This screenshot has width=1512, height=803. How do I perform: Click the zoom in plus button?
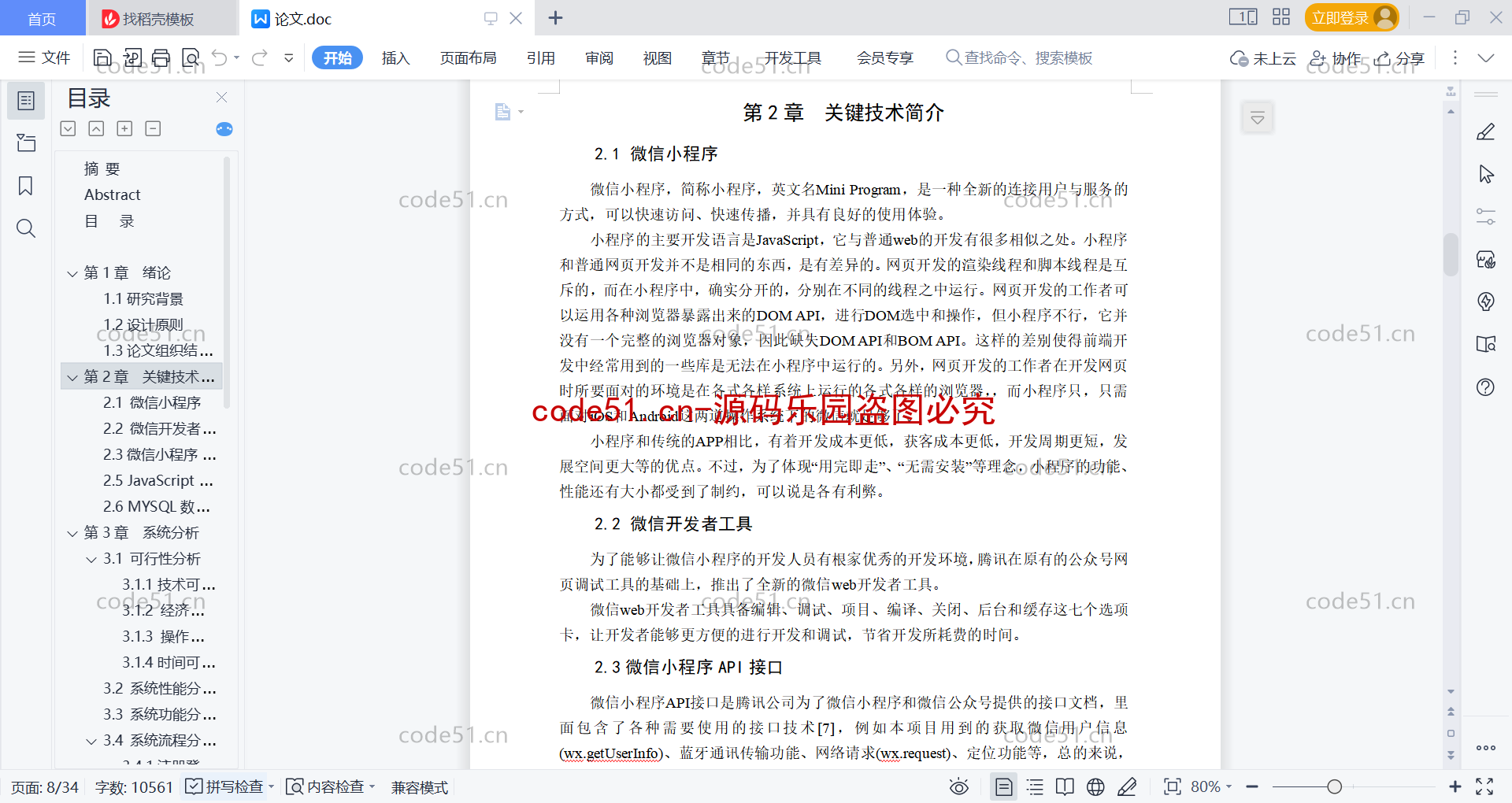click(1455, 786)
